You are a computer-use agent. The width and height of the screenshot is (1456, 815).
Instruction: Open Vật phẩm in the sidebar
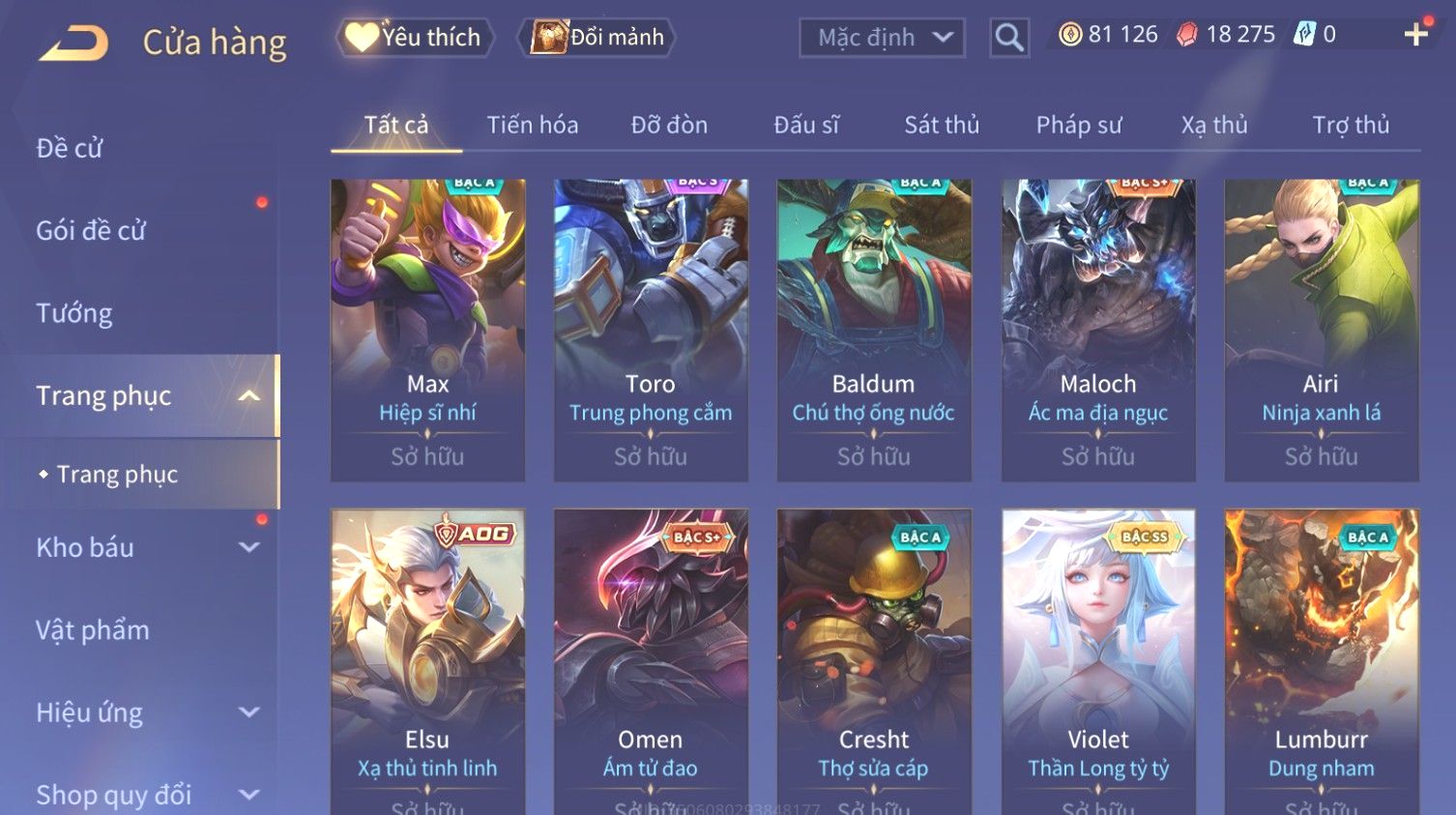[x=93, y=630]
